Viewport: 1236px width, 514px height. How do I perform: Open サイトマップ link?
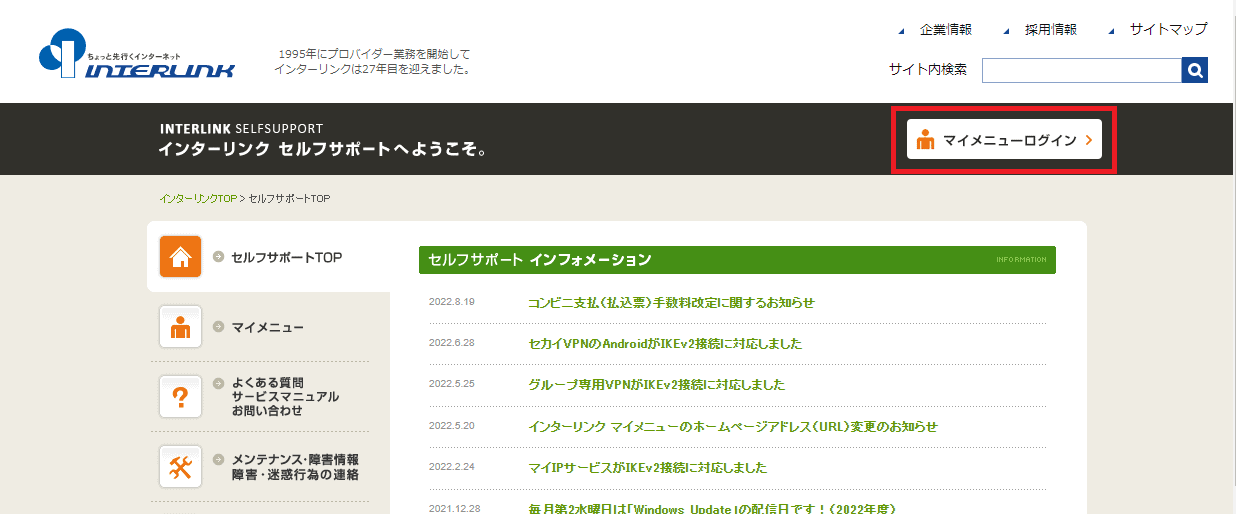pyautogui.click(x=1169, y=30)
